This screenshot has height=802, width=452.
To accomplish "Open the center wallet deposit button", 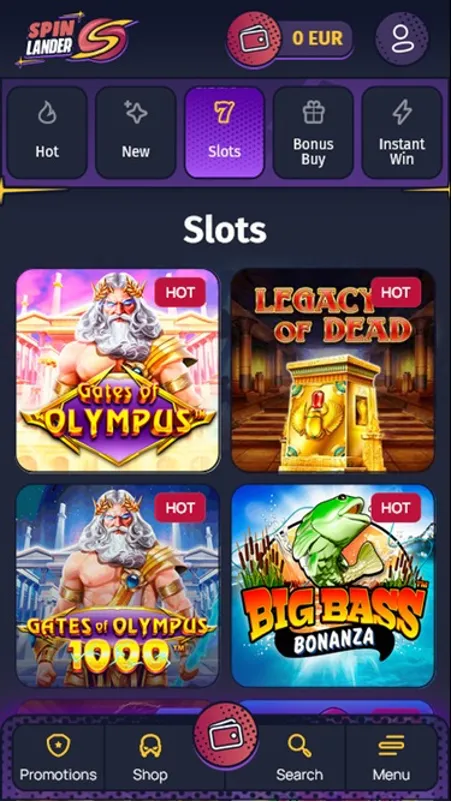I will (x=225, y=734).
